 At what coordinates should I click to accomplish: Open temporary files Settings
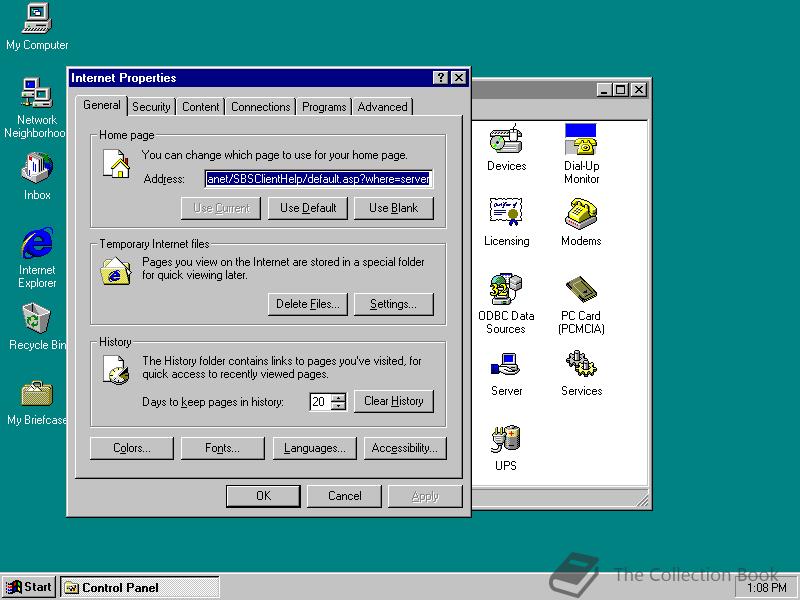click(393, 304)
